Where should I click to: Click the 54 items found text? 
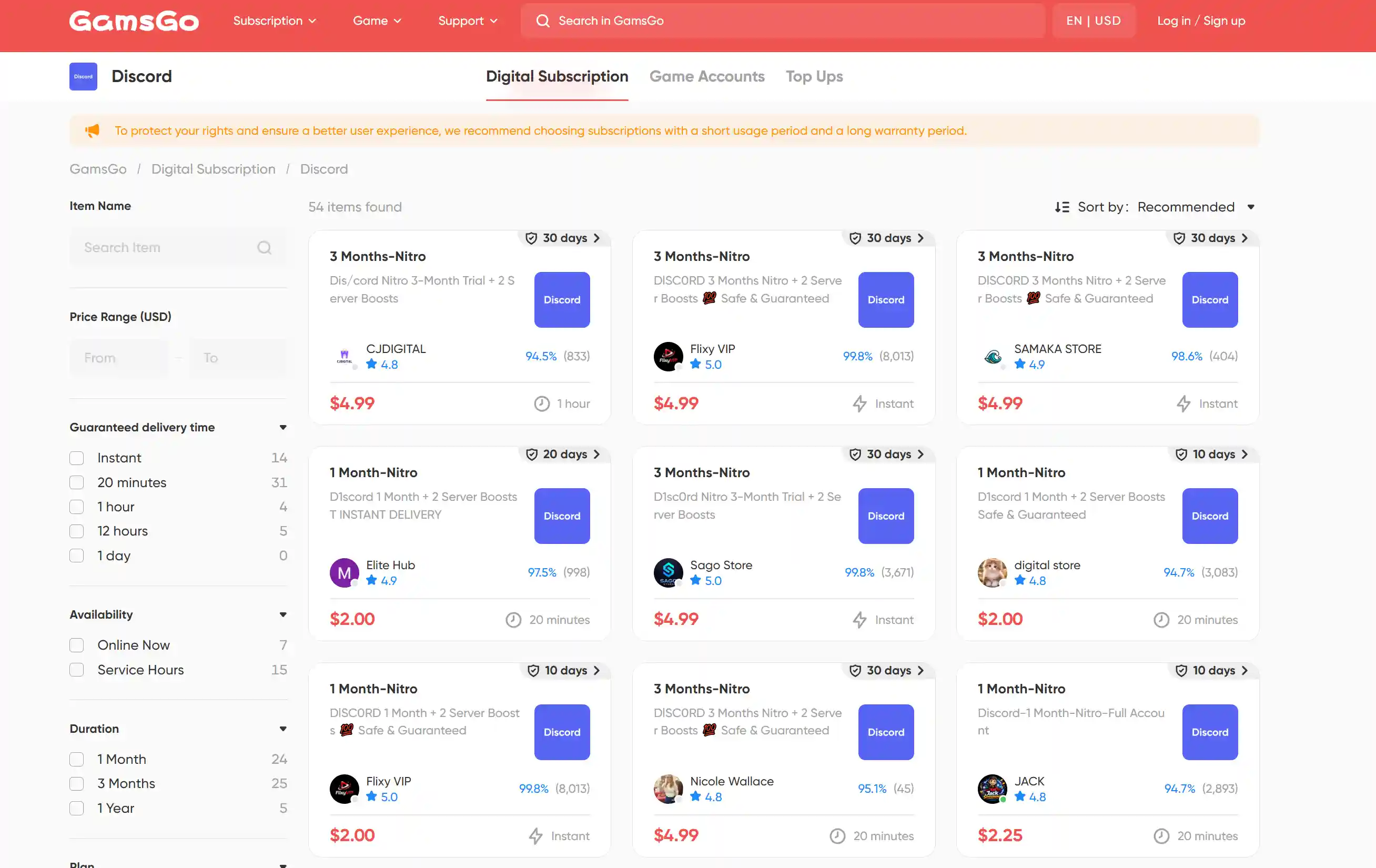[x=355, y=207]
